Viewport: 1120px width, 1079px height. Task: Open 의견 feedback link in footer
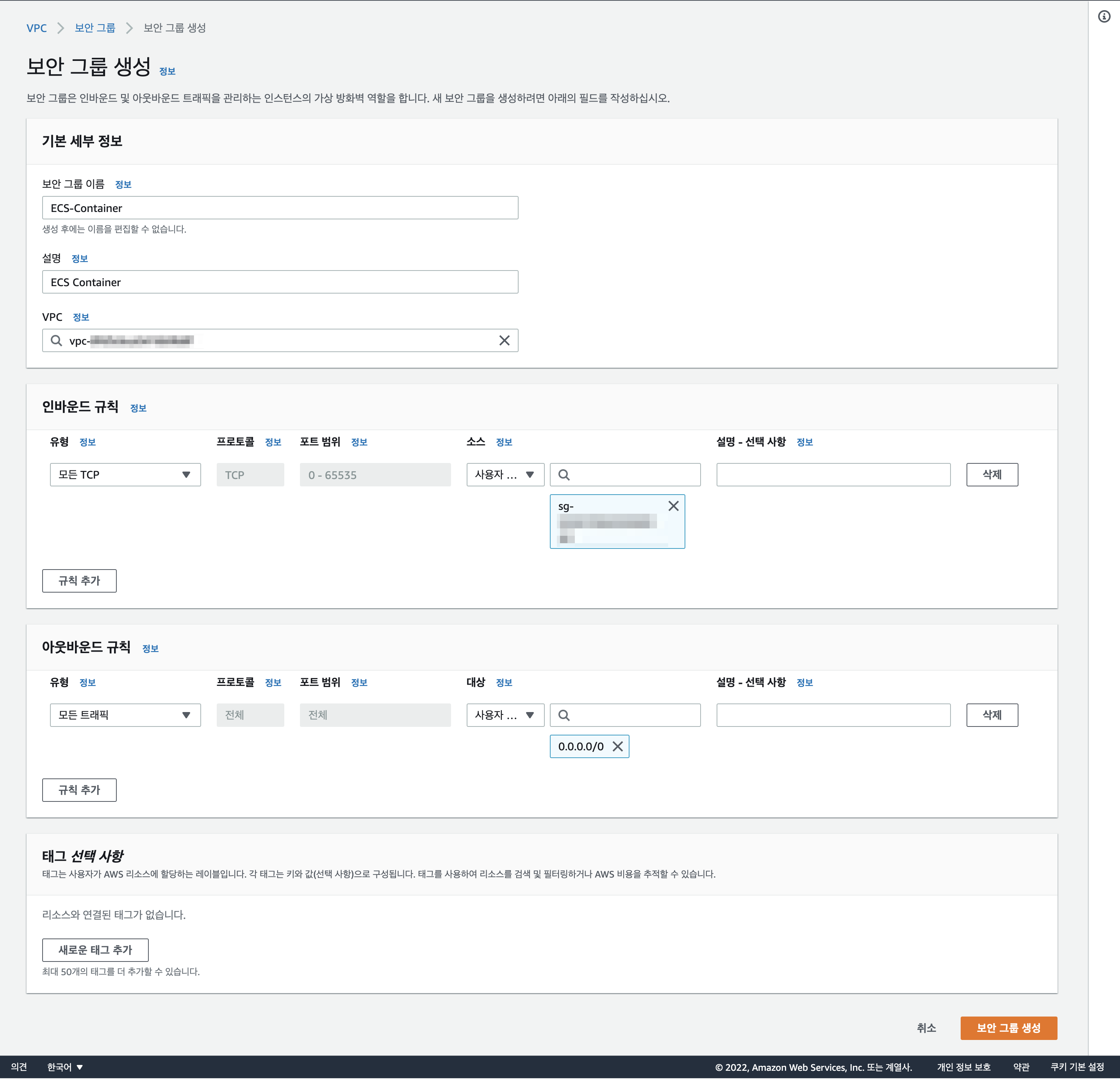click(x=19, y=1067)
